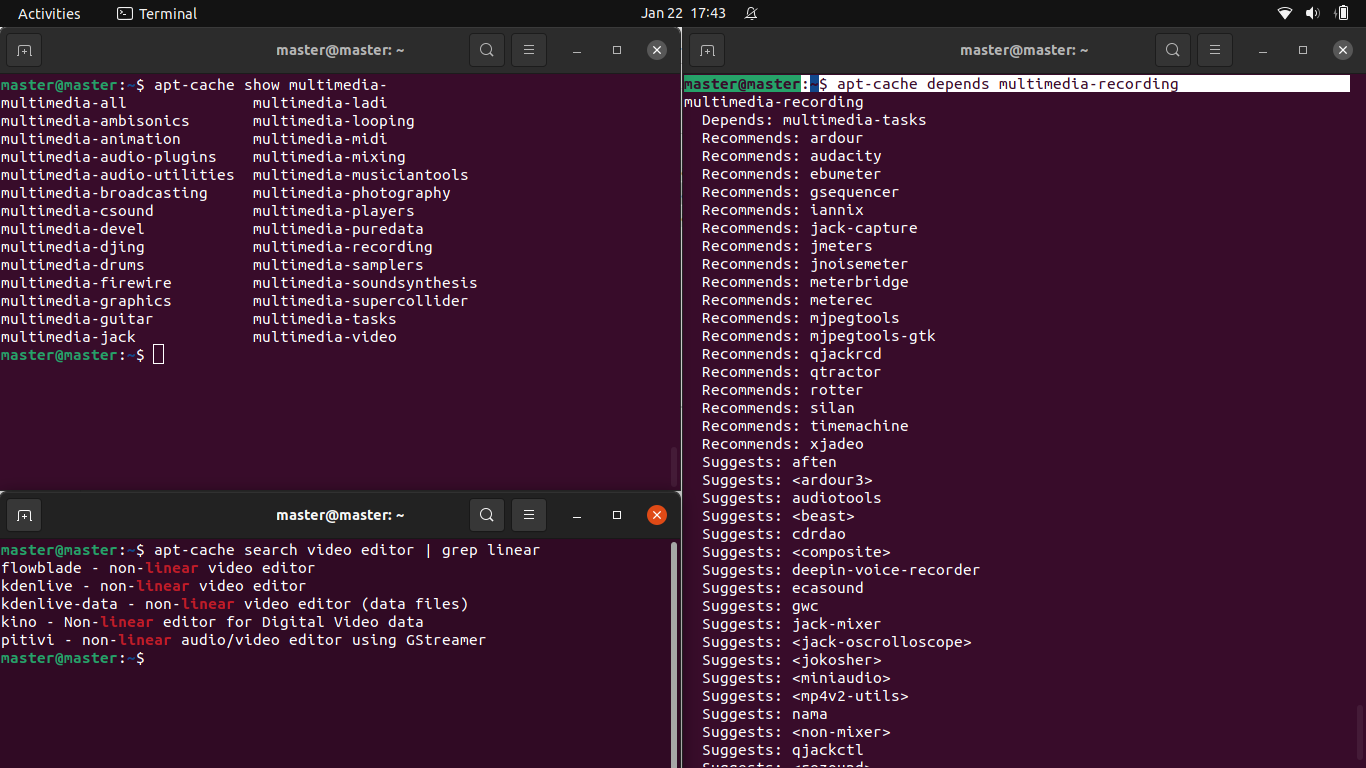Click 'apt-cache show multimedia-' command text
Screen dimensions: 1366x768
(270, 85)
